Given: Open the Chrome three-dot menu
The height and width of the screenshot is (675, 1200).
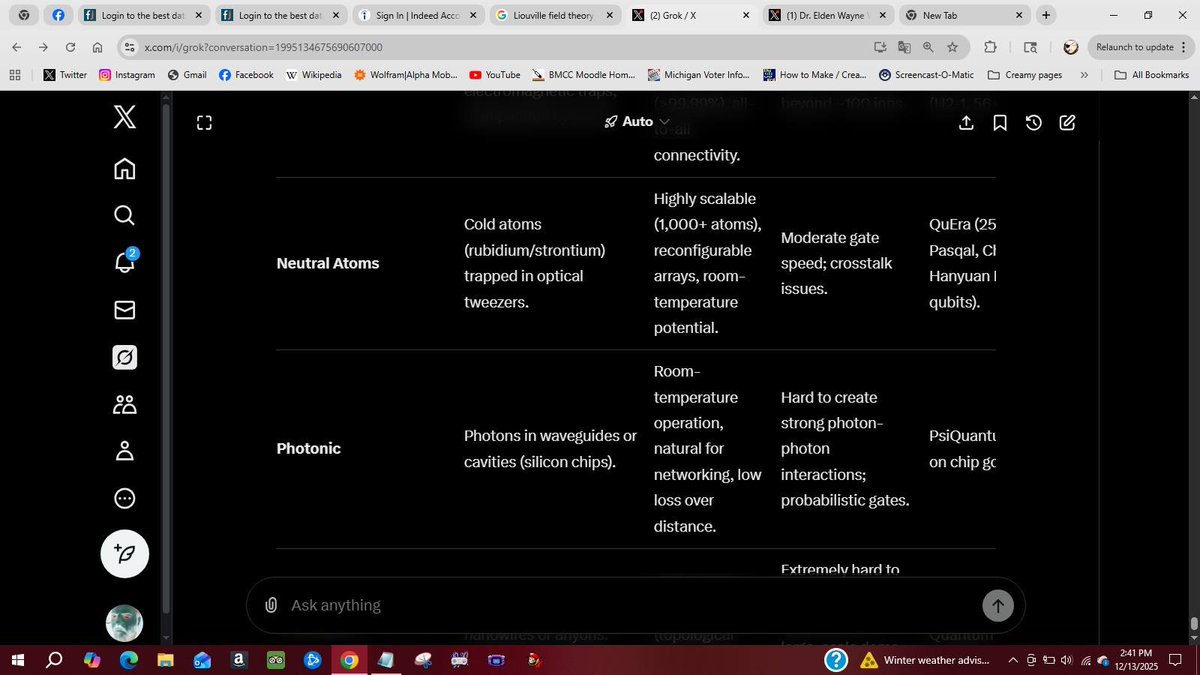Looking at the screenshot, I should 1184,47.
